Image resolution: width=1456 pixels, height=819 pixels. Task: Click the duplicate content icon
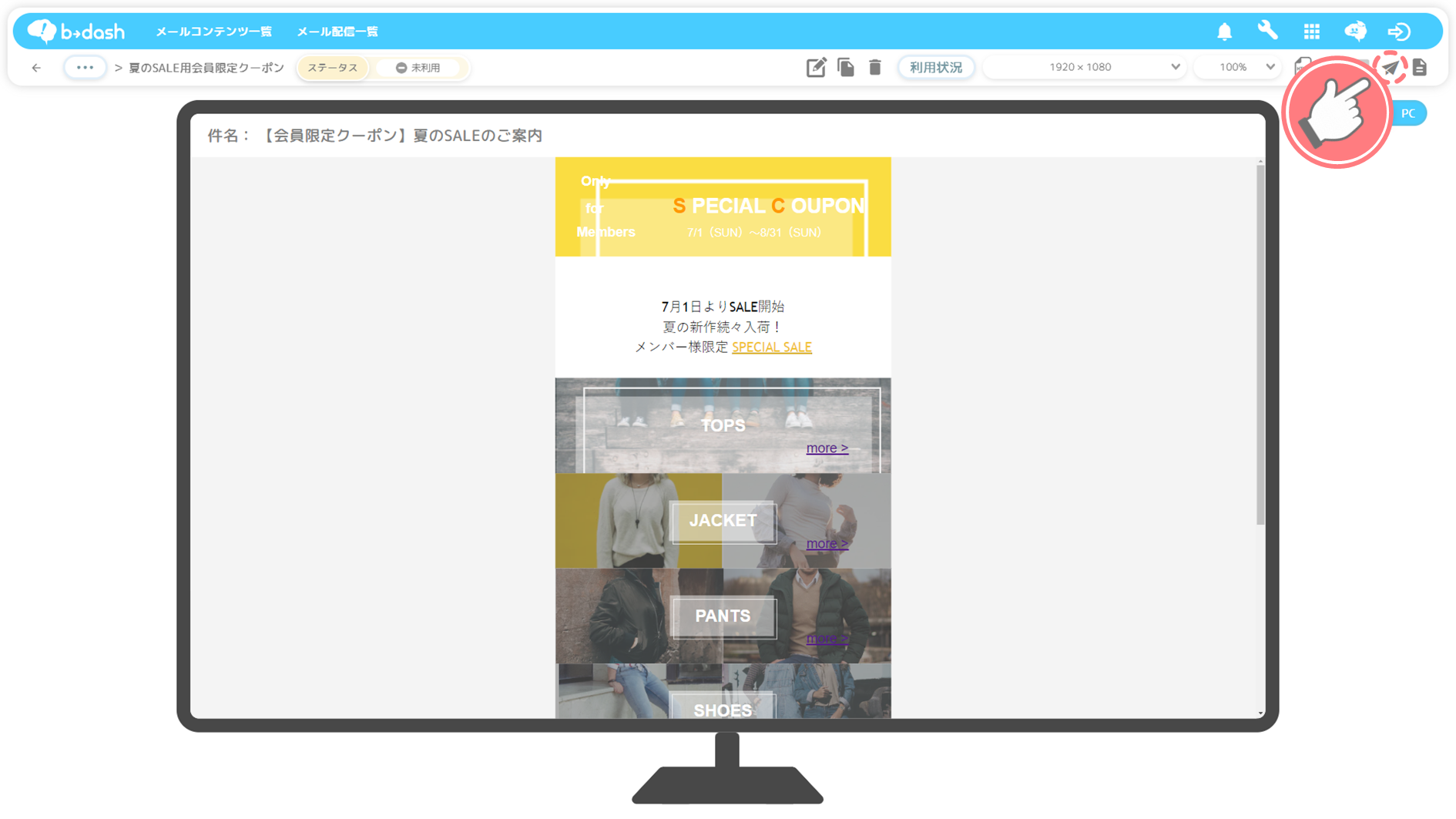[x=846, y=68]
